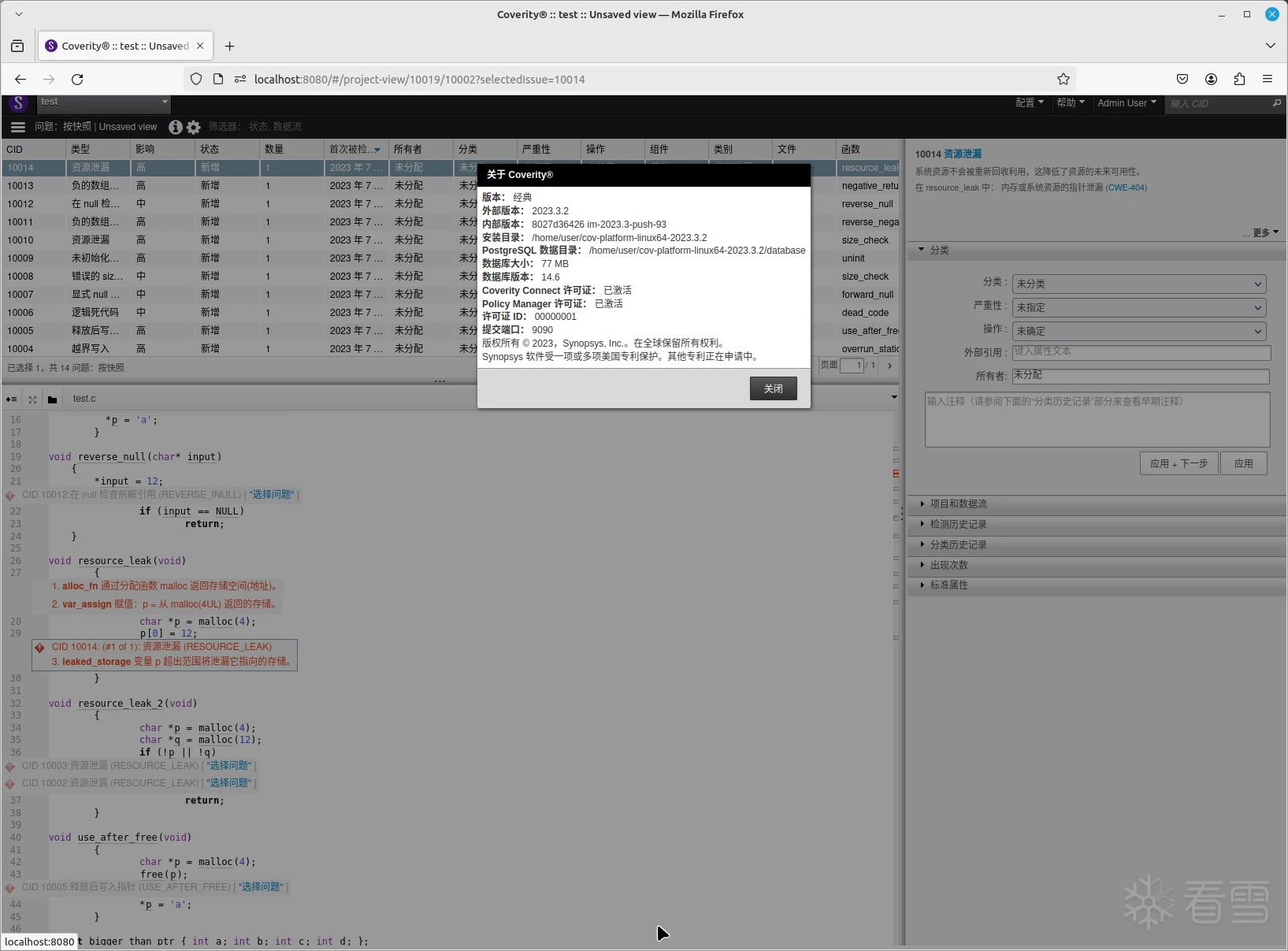Sort by the 首次被检 column header
Image resolution: width=1288 pixels, height=951 pixels.
click(356, 149)
